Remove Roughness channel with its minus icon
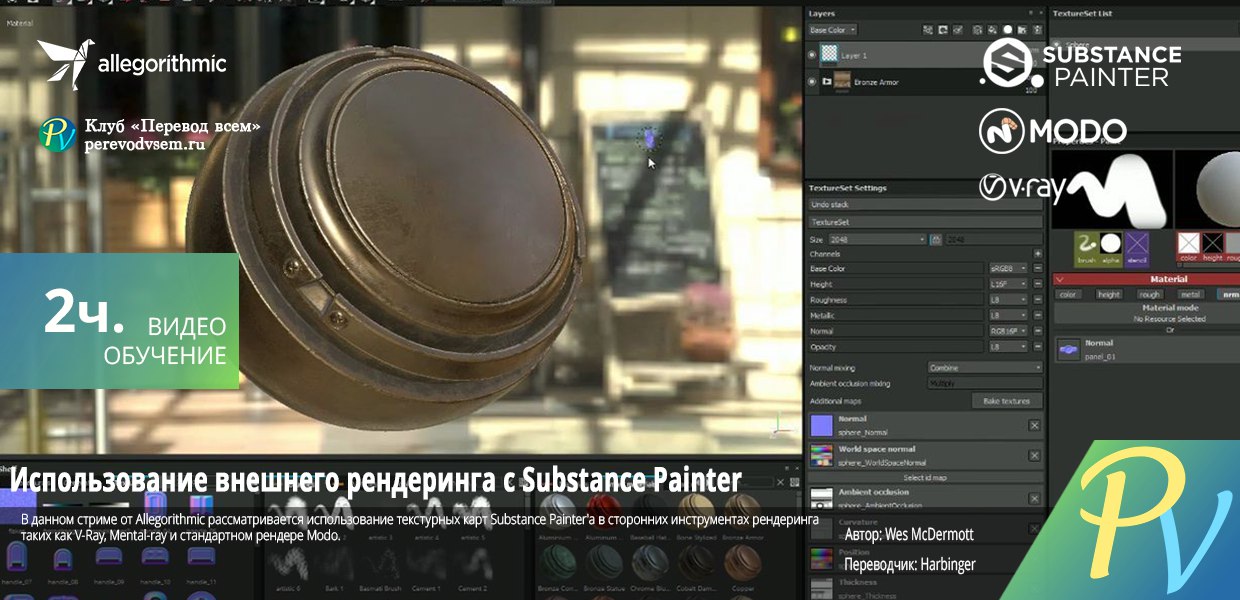Viewport: 1240px width, 600px height. 1038,299
